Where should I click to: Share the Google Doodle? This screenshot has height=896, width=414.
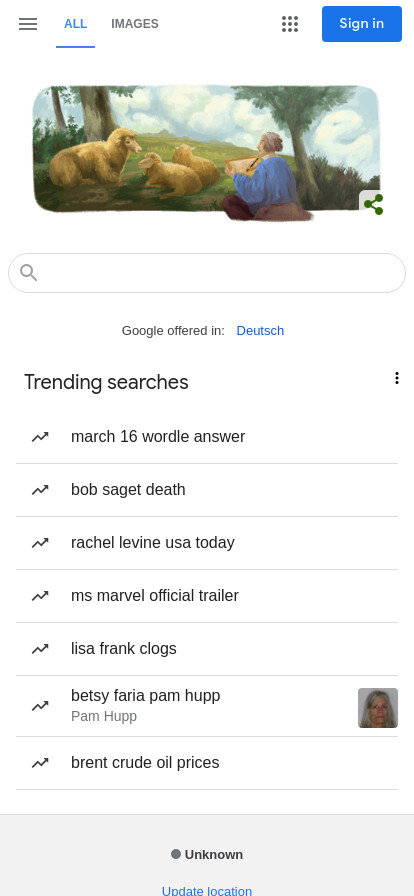pyautogui.click(x=373, y=204)
